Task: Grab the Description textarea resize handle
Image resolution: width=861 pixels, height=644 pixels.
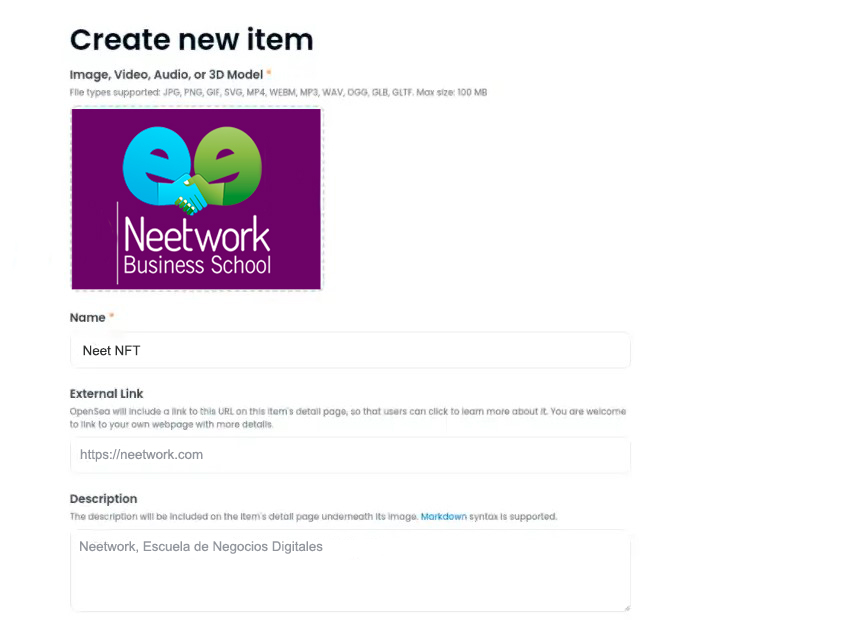Action: pyautogui.click(x=626, y=606)
